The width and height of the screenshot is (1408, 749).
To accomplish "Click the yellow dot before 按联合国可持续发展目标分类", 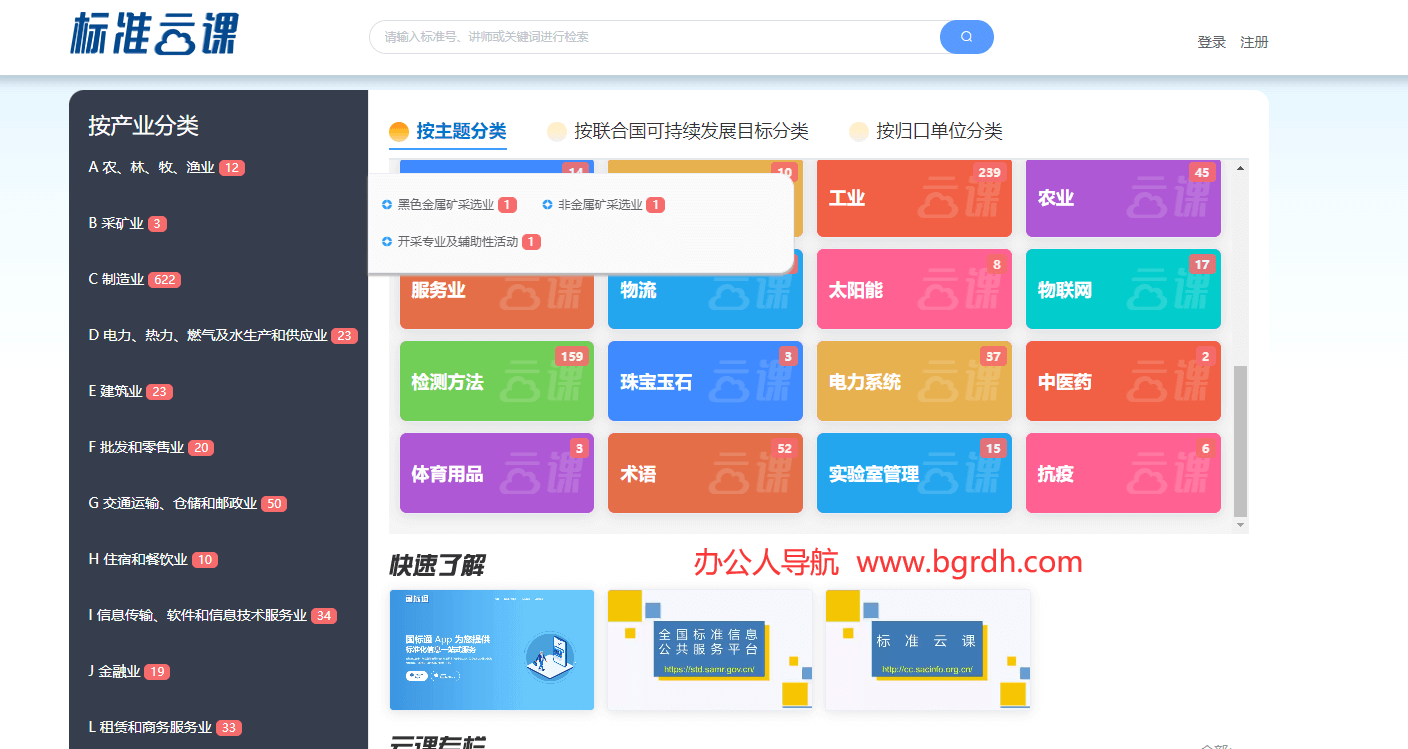I will click(556, 131).
